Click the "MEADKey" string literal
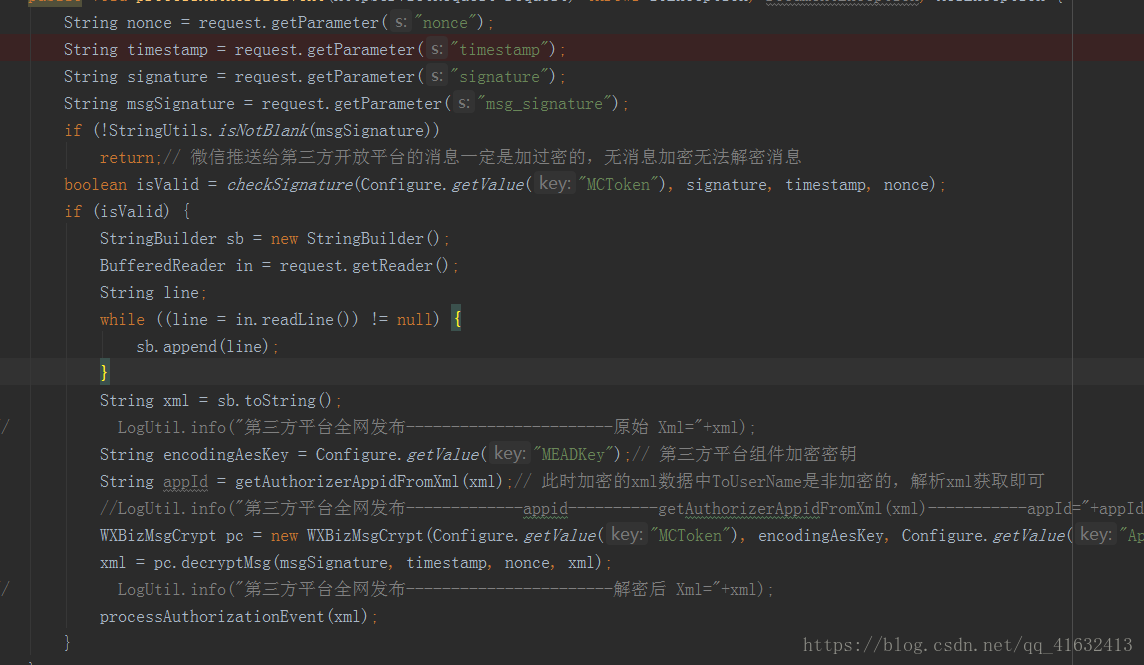 (x=573, y=455)
